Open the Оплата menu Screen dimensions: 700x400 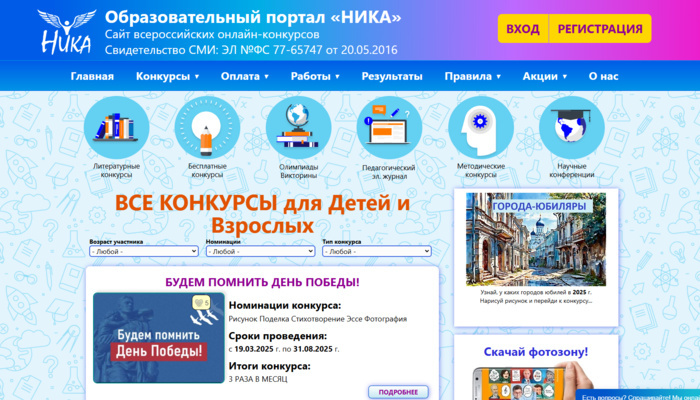tap(245, 76)
